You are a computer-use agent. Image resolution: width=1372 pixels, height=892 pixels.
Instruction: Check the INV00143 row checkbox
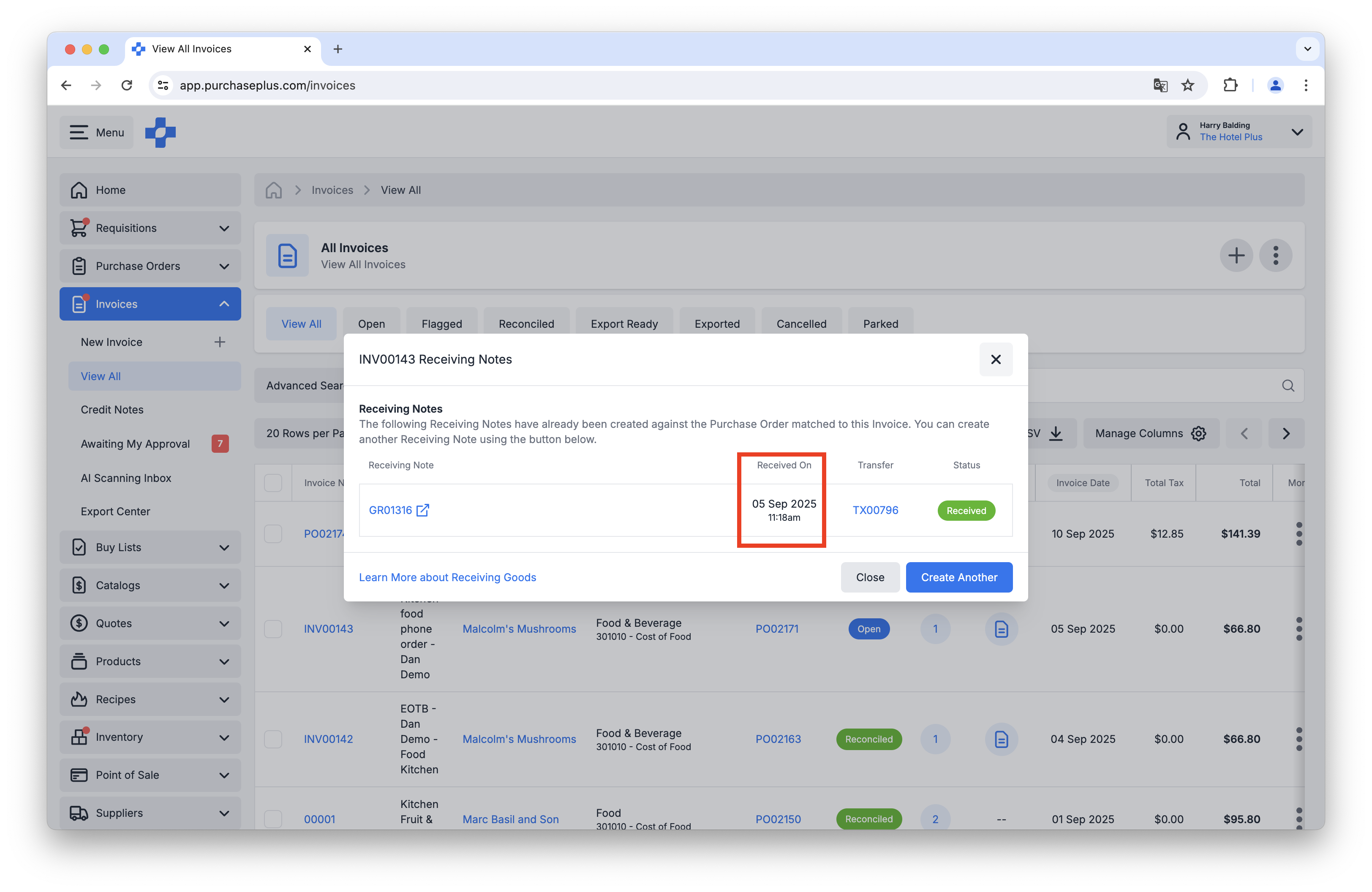[273, 628]
